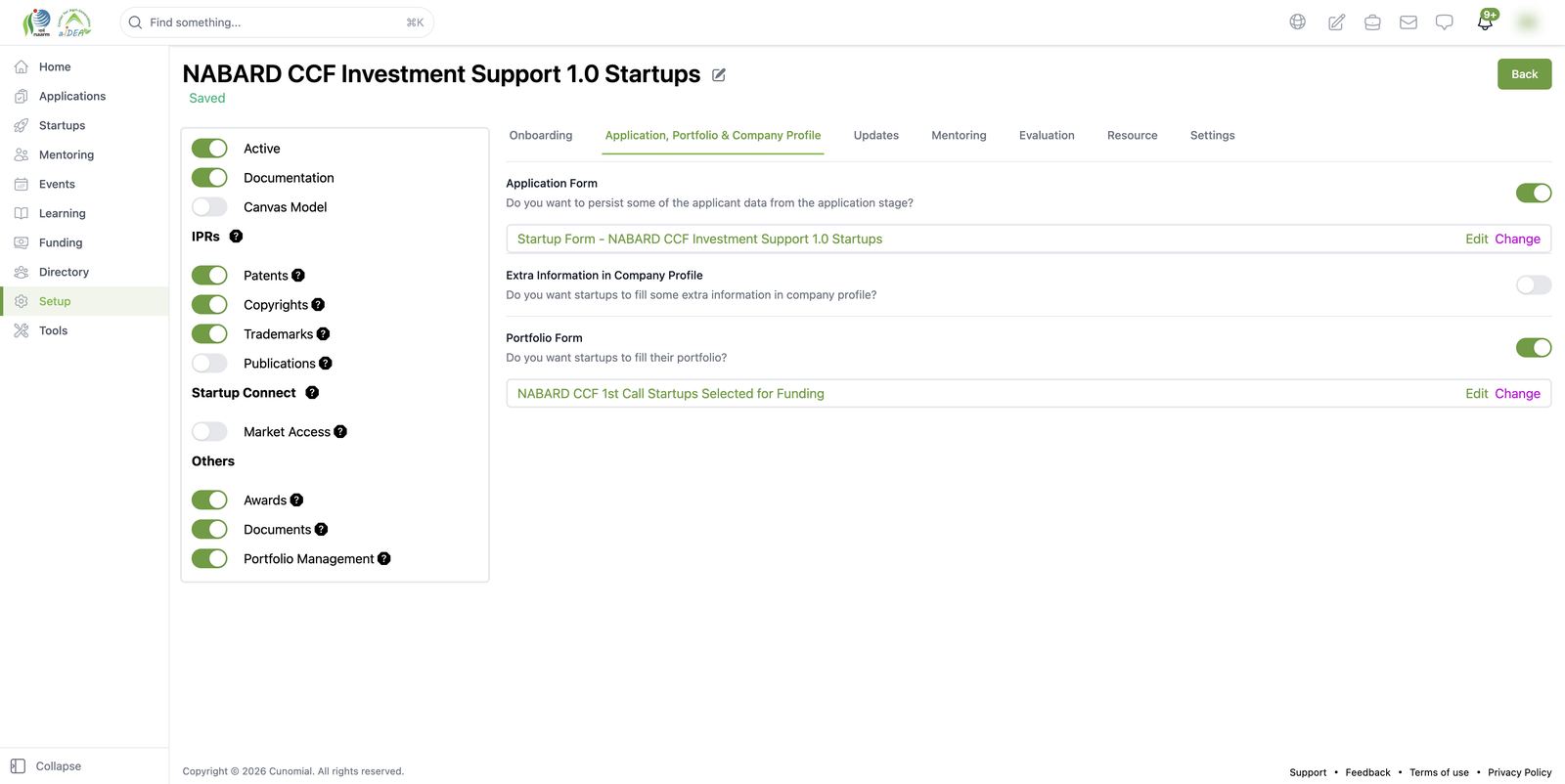The height and width of the screenshot is (784, 1565).
Task: Click the help icon next to Awards
Action: [x=297, y=501]
